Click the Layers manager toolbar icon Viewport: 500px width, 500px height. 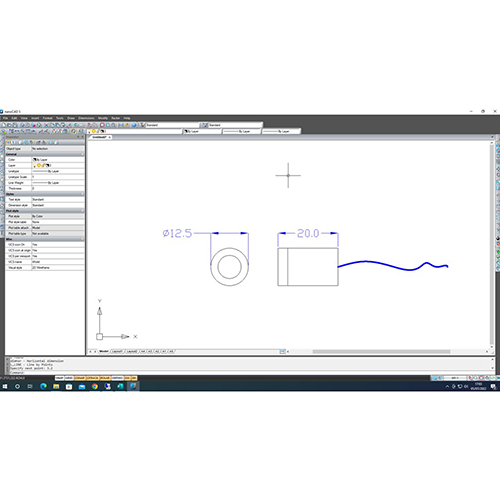pos(4,131)
